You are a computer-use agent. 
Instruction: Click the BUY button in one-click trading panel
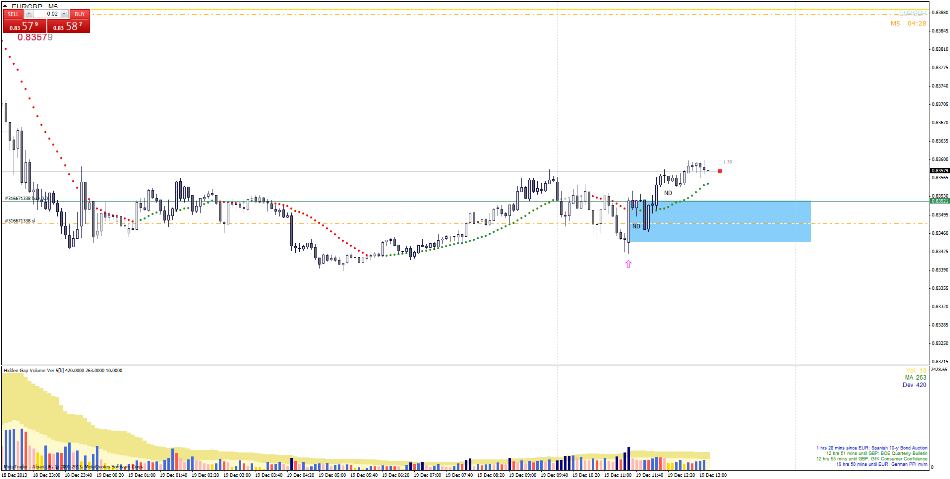(x=80, y=14)
